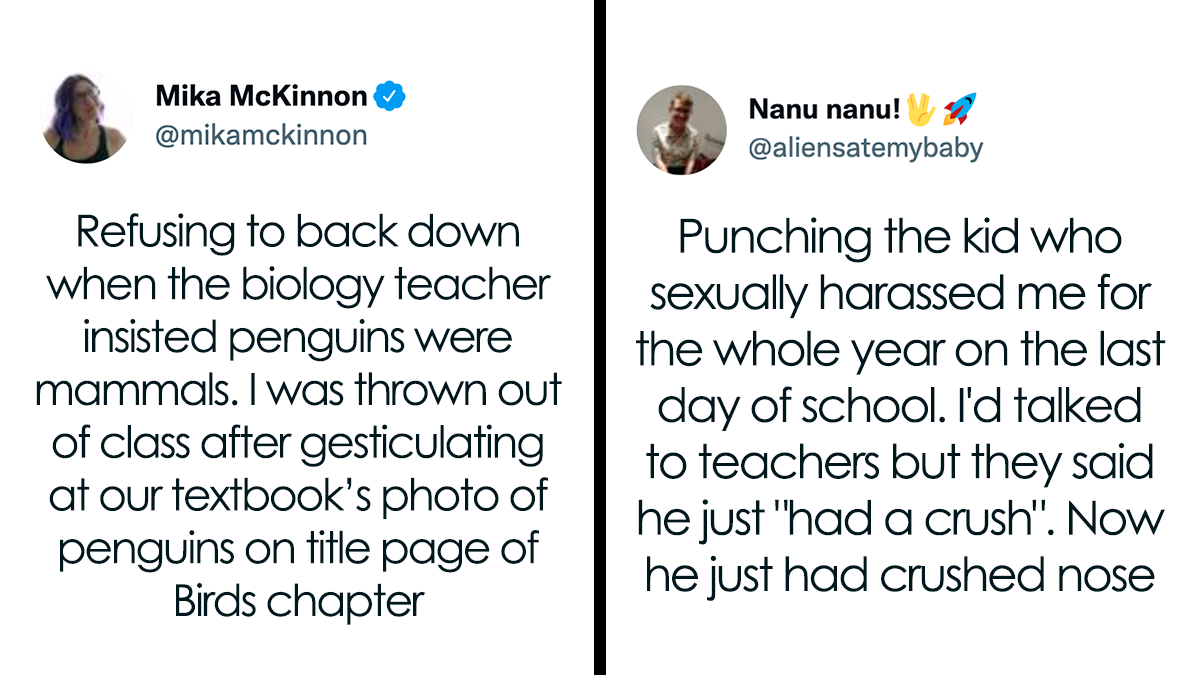Viewport: 1200px width, 675px height.
Task: Click the Mika McKinnon display name
Action: click(x=261, y=96)
